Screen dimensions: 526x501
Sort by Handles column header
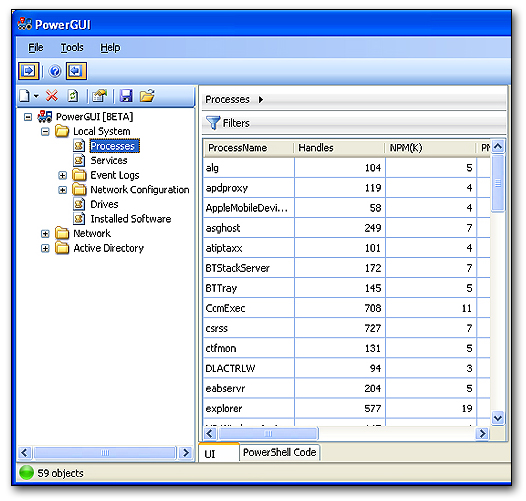(x=339, y=148)
